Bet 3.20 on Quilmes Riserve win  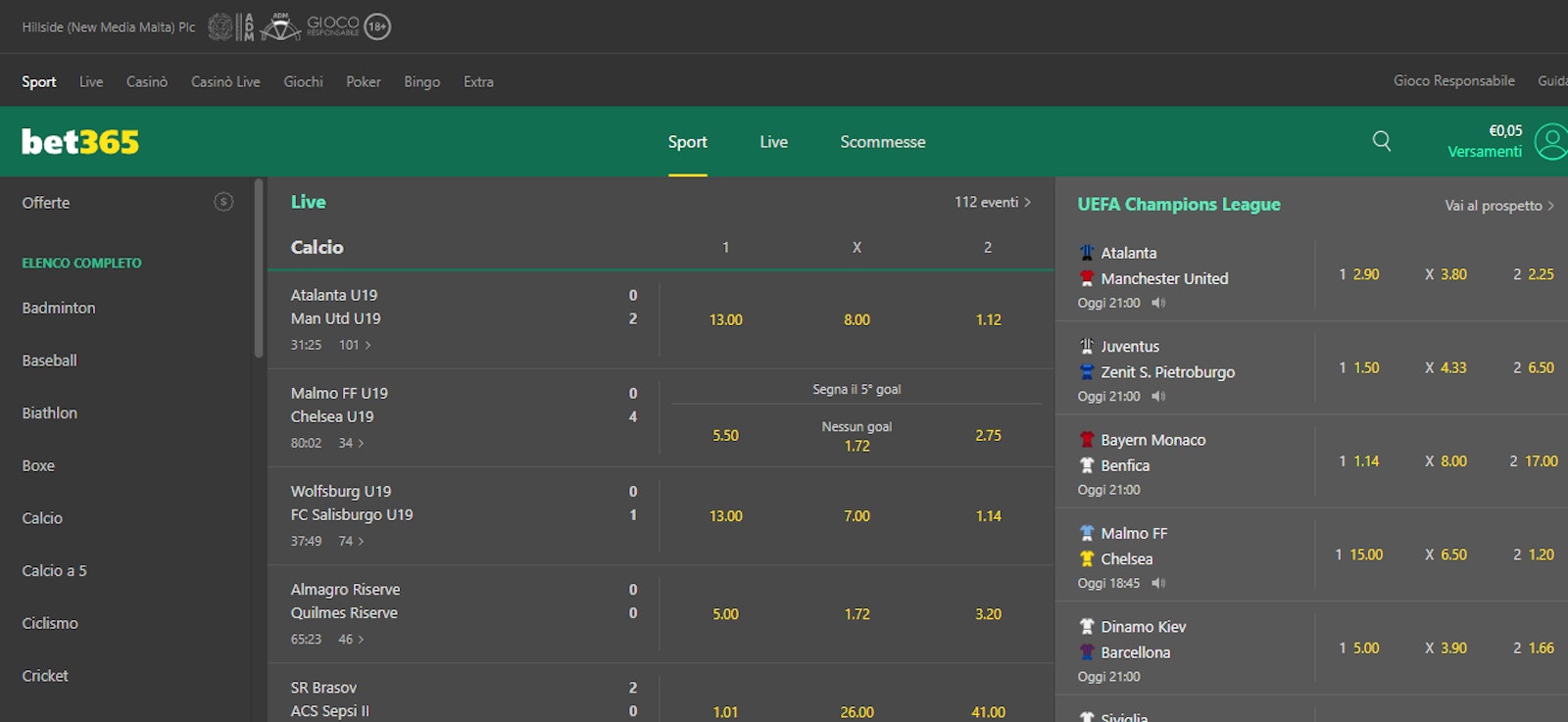pyautogui.click(x=989, y=614)
